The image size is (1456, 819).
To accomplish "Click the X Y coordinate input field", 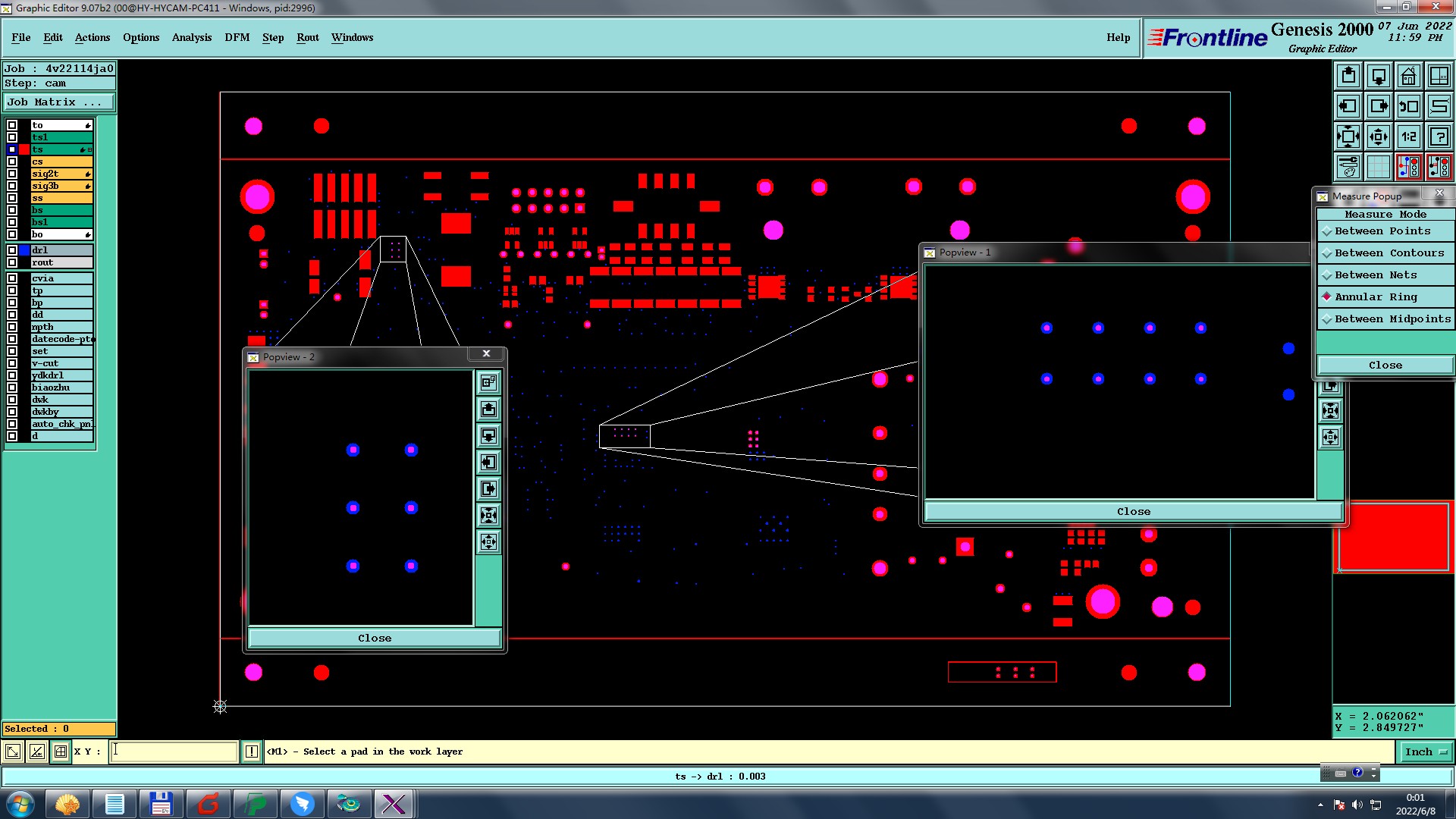I will [174, 752].
